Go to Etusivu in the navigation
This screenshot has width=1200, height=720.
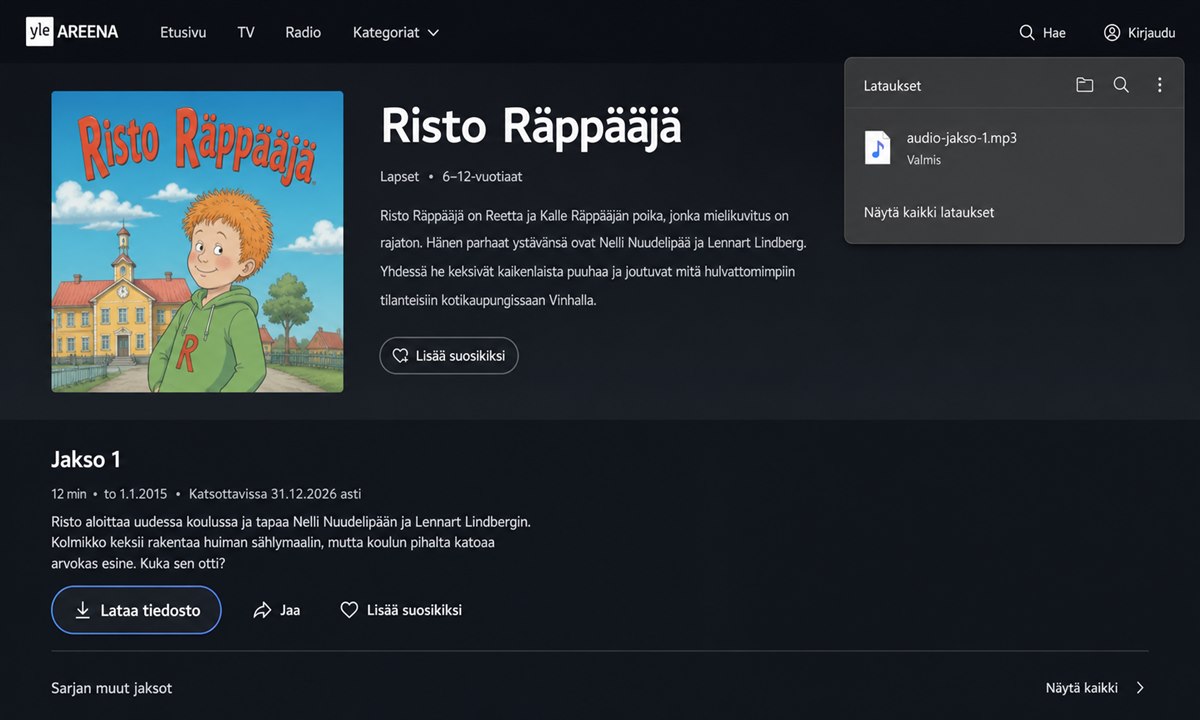[x=183, y=32]
